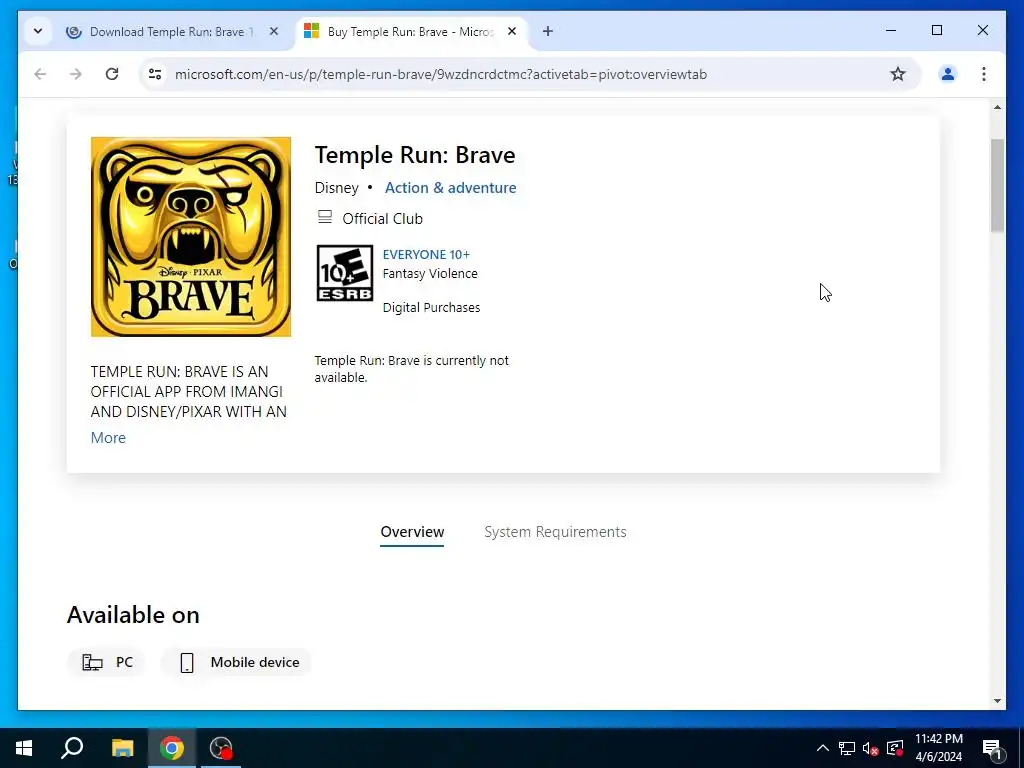Image resolution: width=1024 pixels, height=768 pixels.
Task: Open the Chrome profile avatar
Action: (x=948, y=74)
